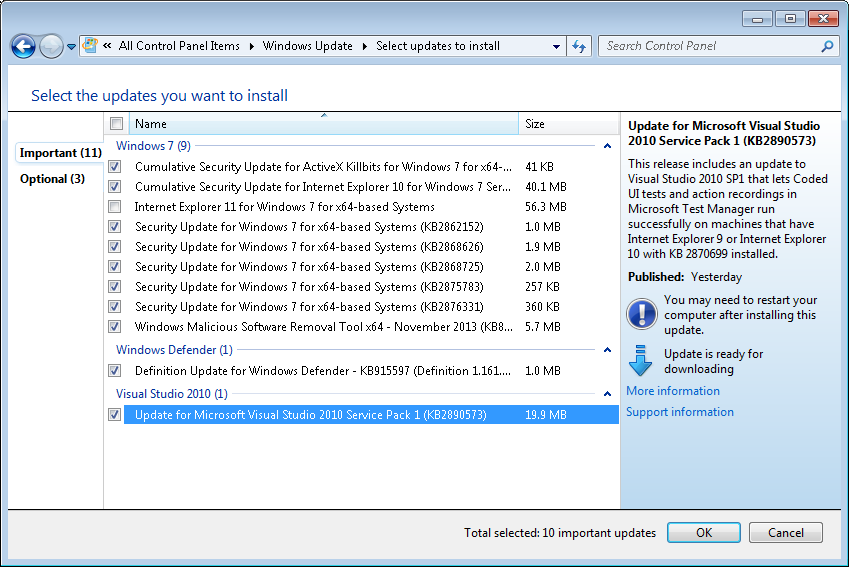The width and height of the screenshot is (849, 567).
Task: Select the KB2876331 security update row
Action: [371, 307]
